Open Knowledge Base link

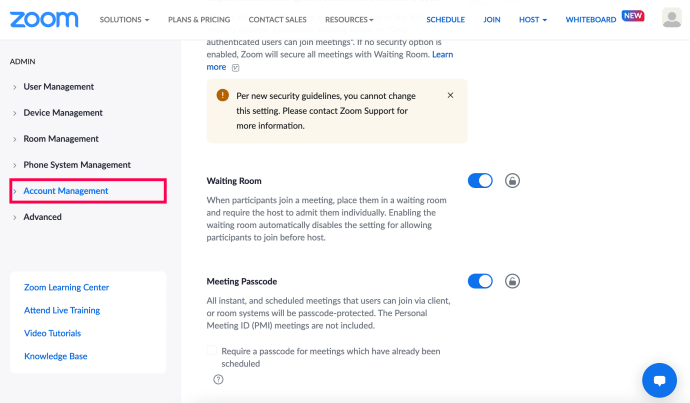pos(55,356)
